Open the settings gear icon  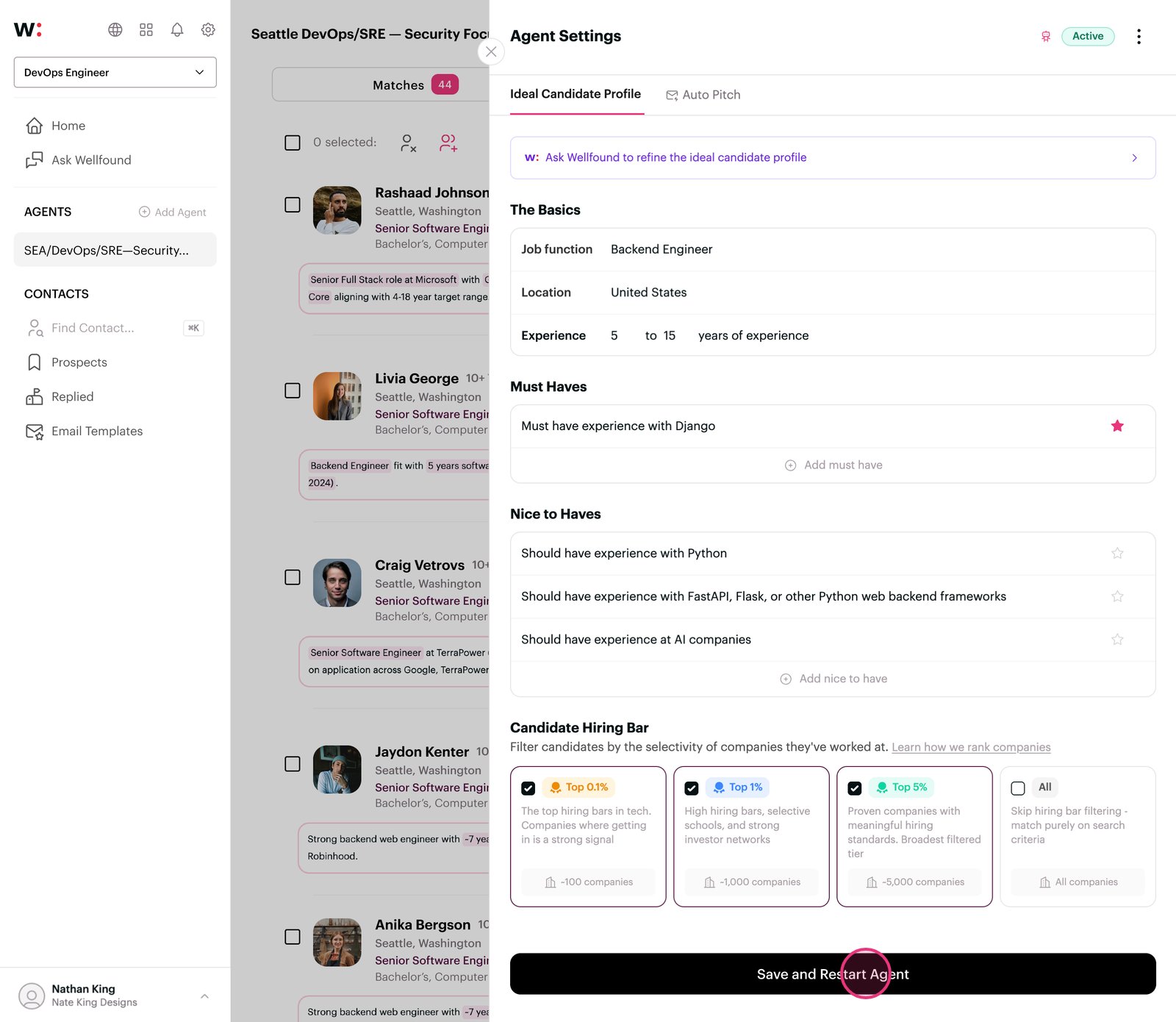(x=208, y=29)
